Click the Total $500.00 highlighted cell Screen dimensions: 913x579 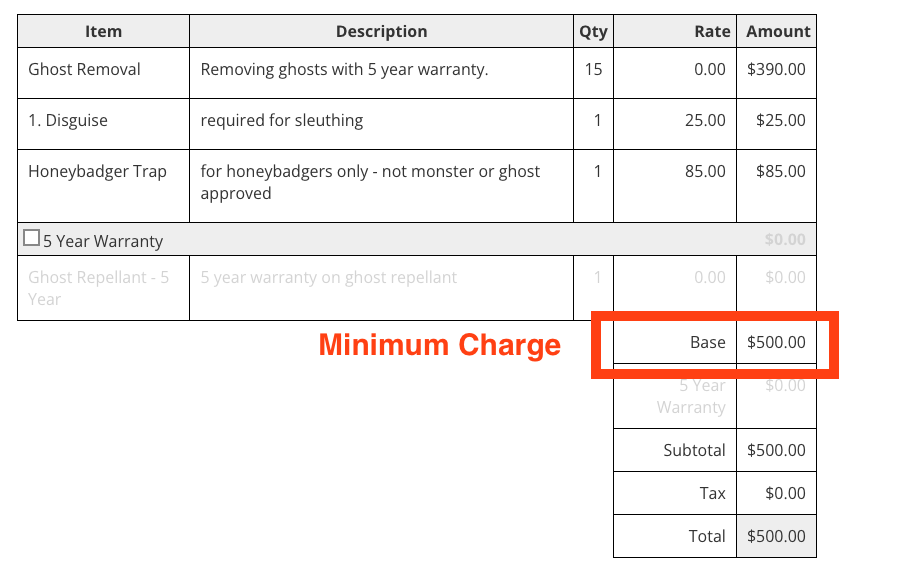(x=777, y=536)
